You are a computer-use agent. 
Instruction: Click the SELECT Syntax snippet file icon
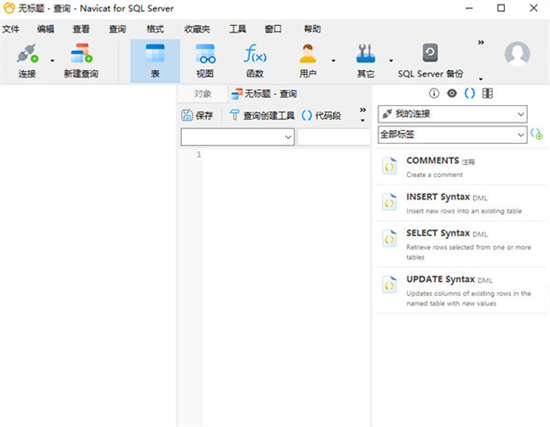point(389,239)
